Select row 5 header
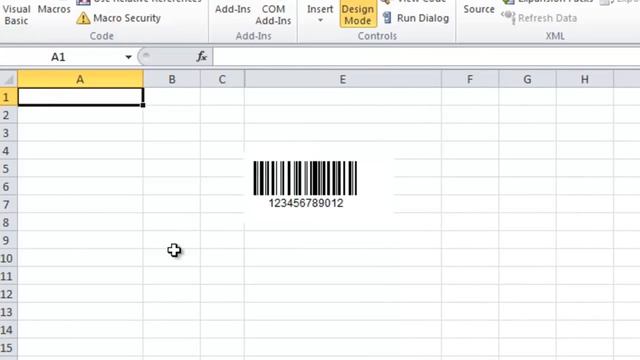This screenshot has width=640, height=360. [x=9, y=169]
